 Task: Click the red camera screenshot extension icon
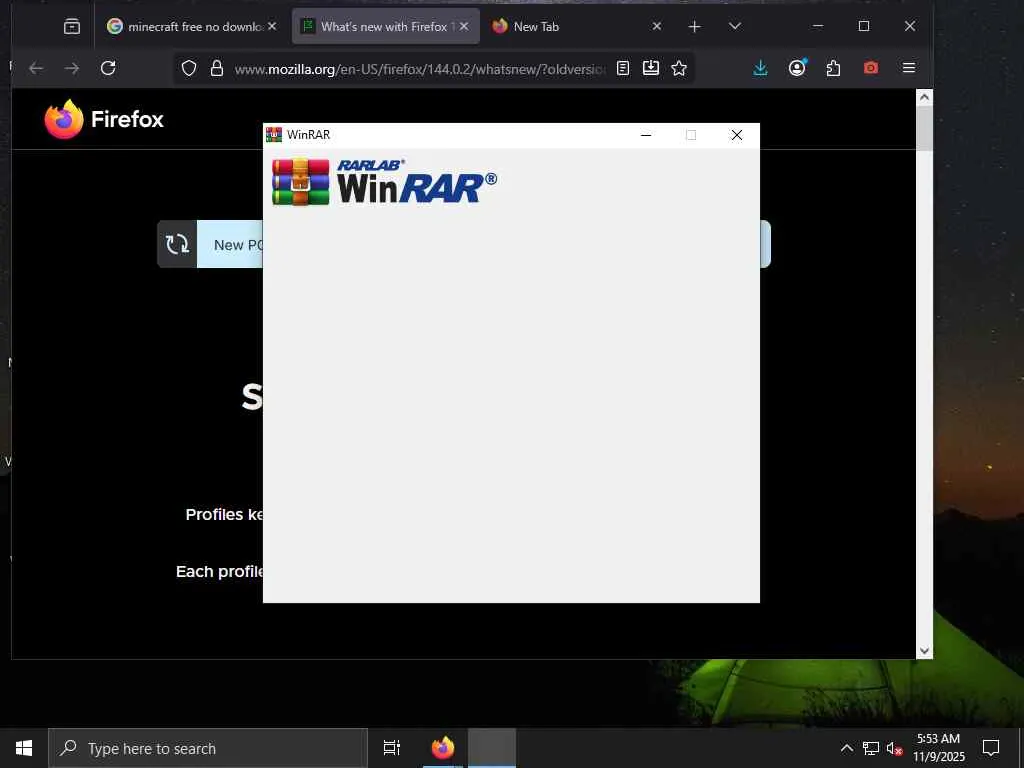[x=871, y=68]
